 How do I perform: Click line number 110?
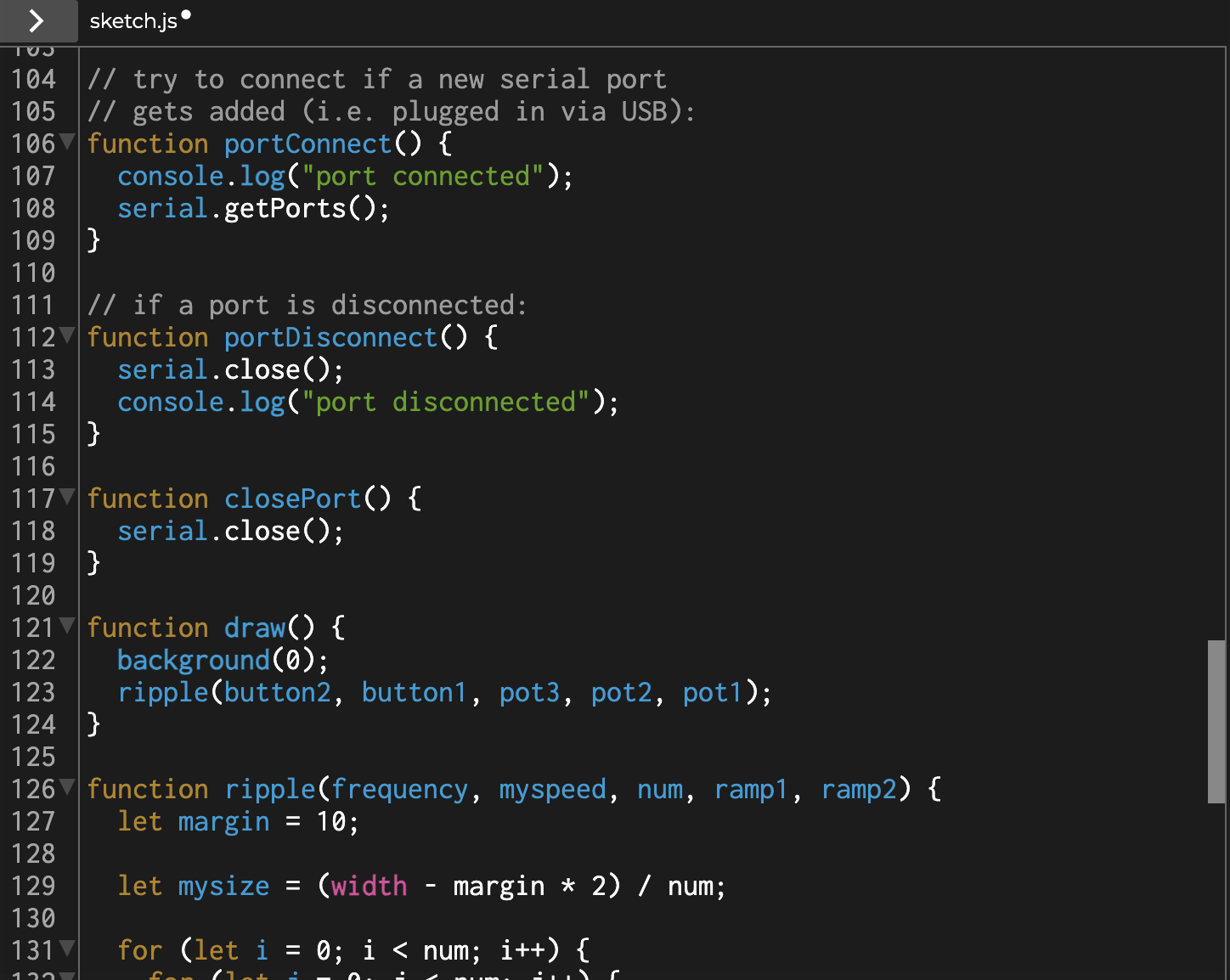pyautogui.click(x=35, y=273)
